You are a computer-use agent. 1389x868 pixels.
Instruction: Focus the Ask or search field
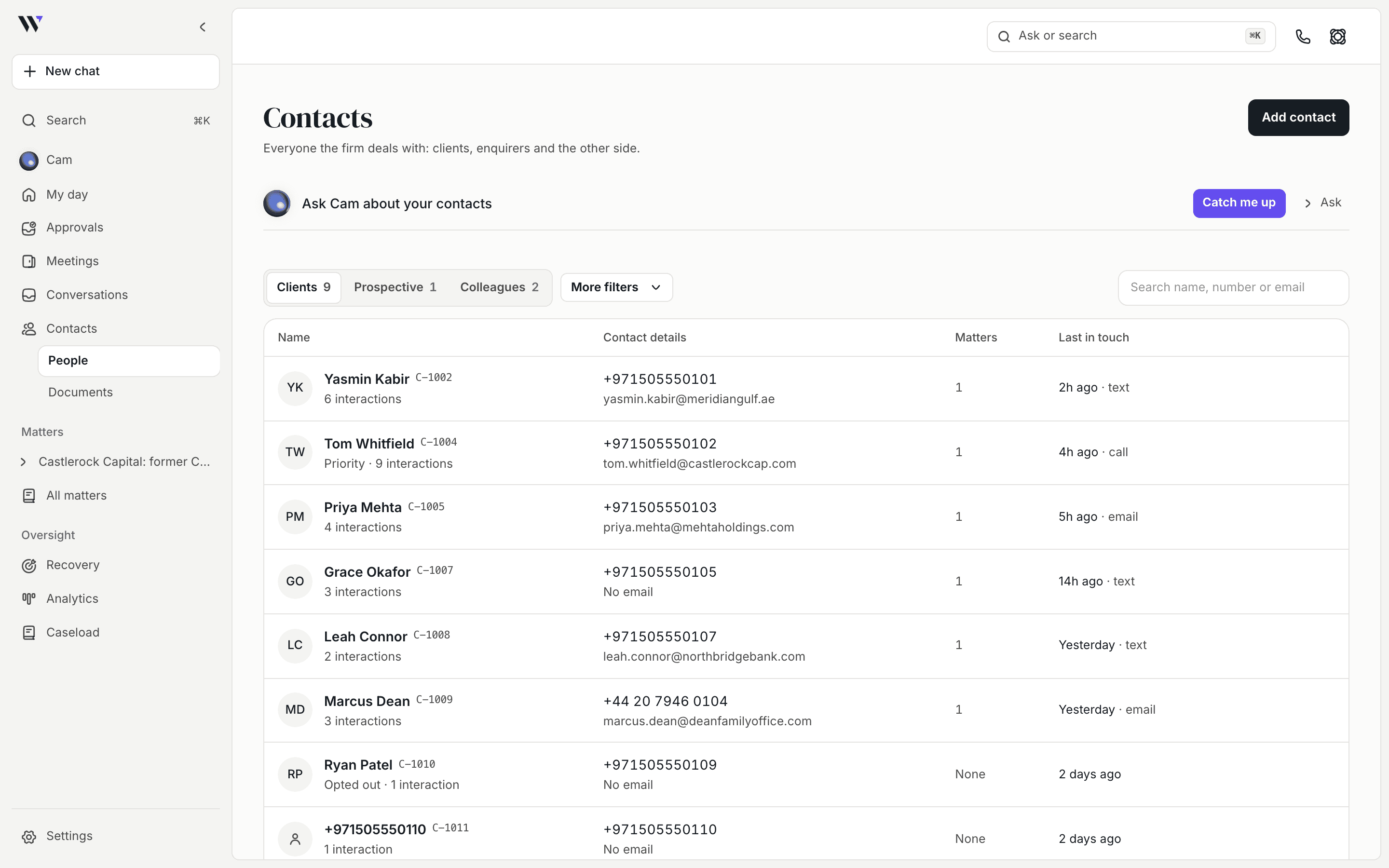click(1130, 37)
